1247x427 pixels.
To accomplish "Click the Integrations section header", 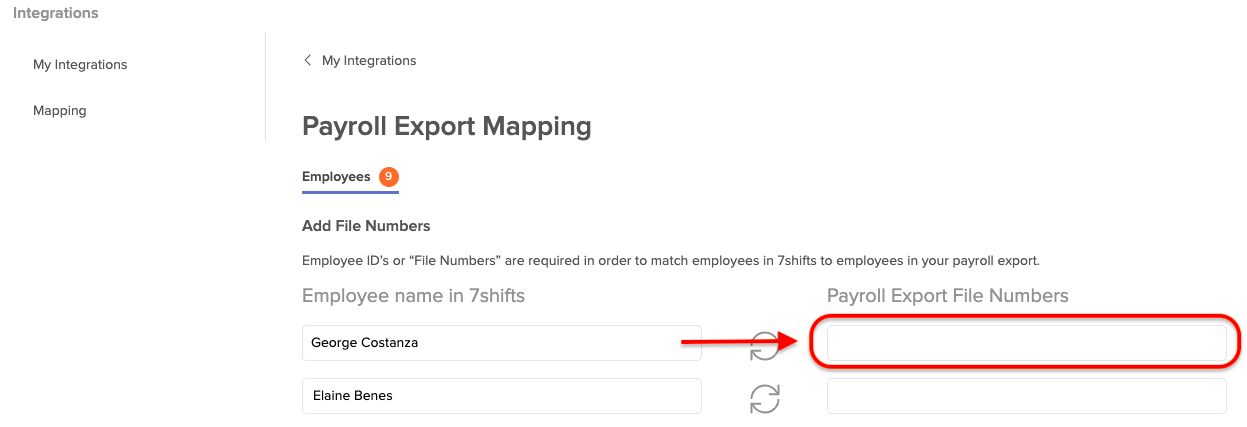I will click(x=56, y=13).
